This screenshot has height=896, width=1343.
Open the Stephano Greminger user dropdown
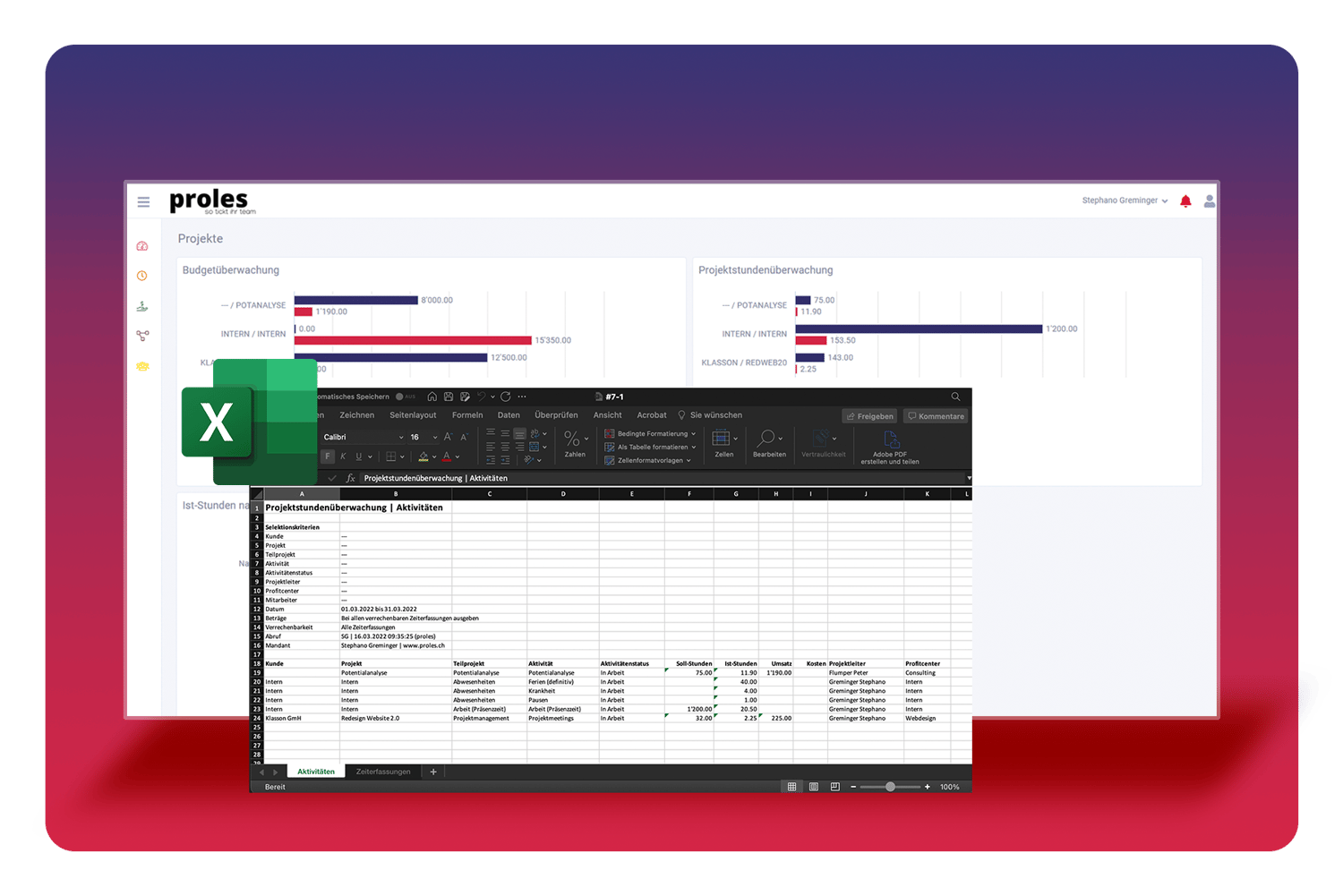1125,201
